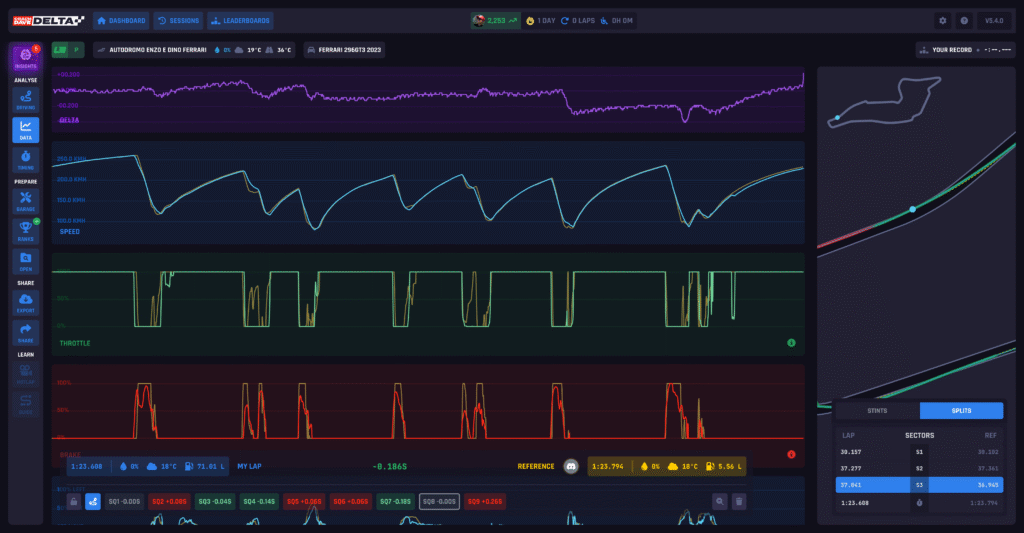Go to the Leaderboards page
The height and width of the screenshot is (533, 1024).
point(240,20)
